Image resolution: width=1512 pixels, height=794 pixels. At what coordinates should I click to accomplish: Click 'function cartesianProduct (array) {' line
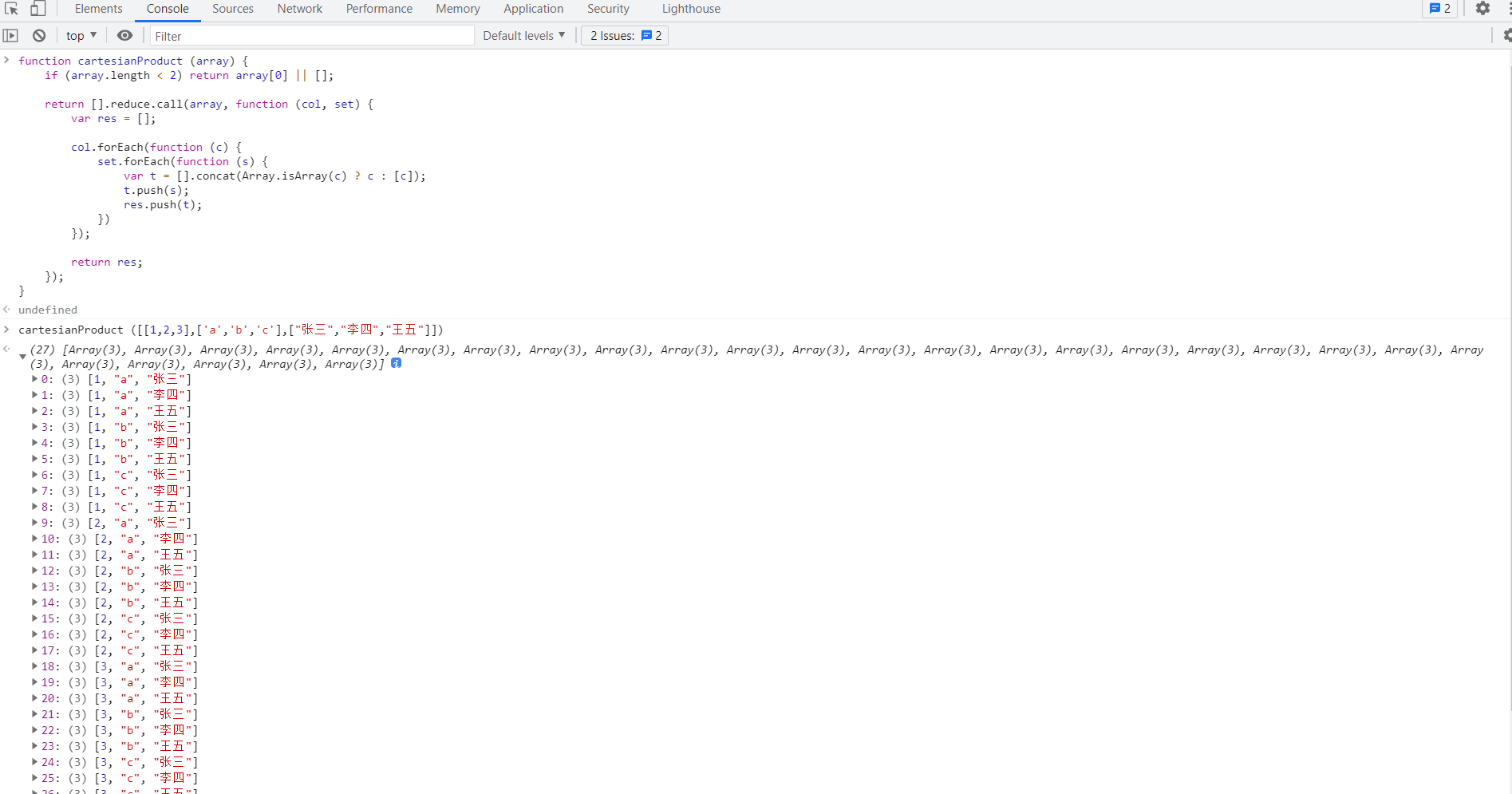click(133, 61)
